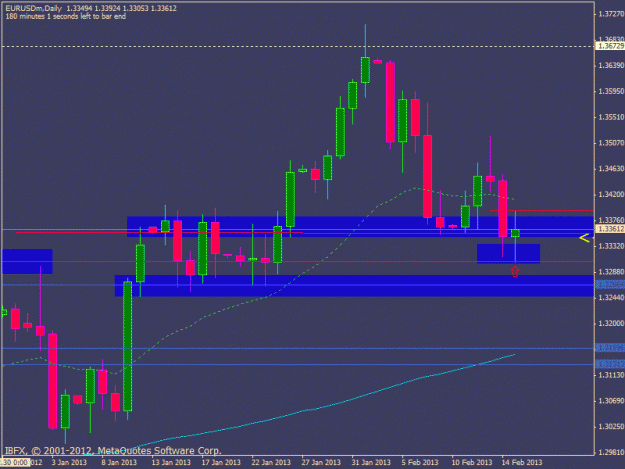The image size is (625, 469).
Task: Click the 1.35070 price axis label
Action: [611, 143]
